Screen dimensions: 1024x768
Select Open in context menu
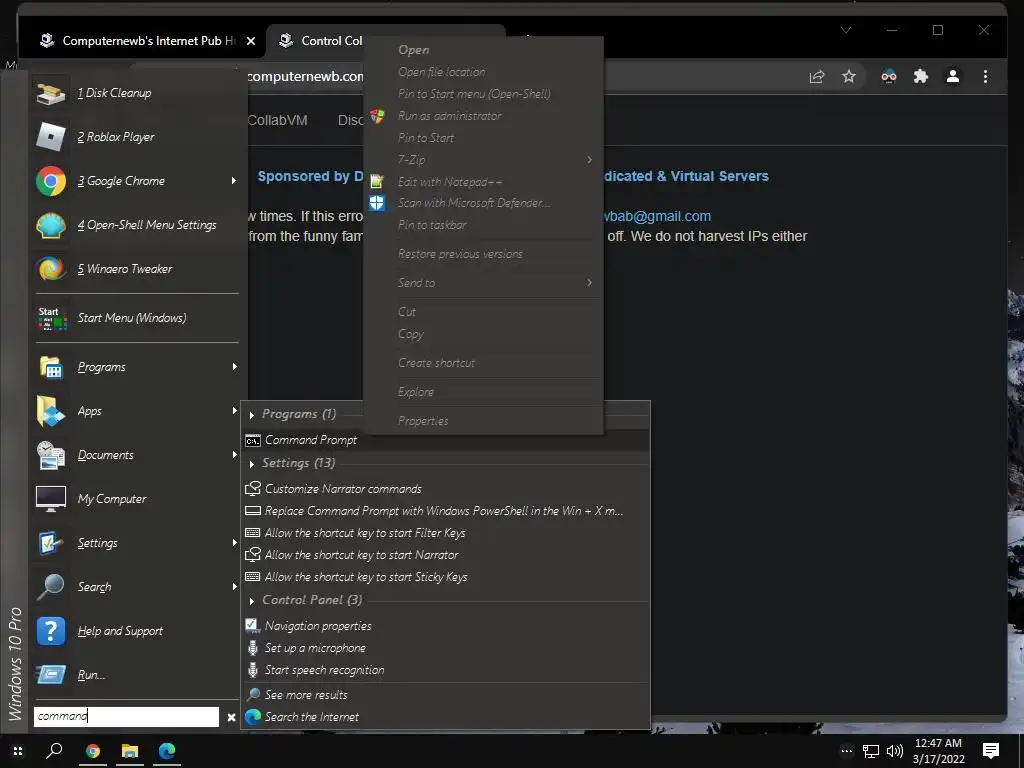(x=483, y=50)
